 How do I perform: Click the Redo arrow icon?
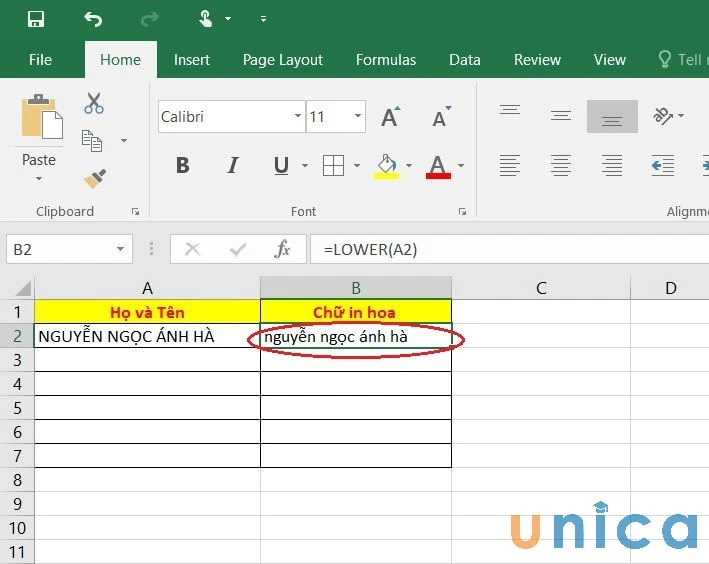[150, 19]
